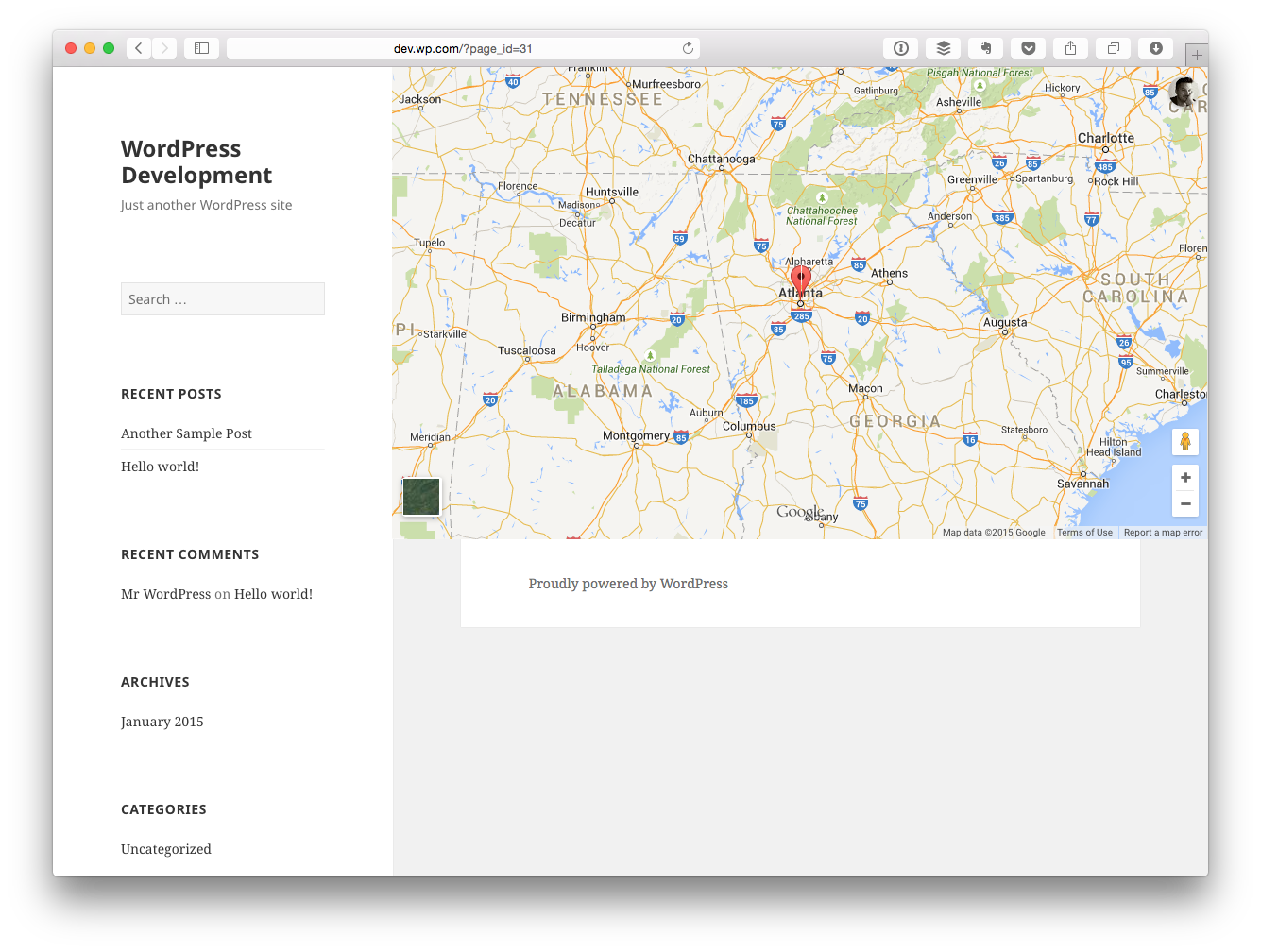Screen dimensions: 1261x952
Task: Zoom in using the map plus control
Action: pyautogui.click(x=1185, y=477)
